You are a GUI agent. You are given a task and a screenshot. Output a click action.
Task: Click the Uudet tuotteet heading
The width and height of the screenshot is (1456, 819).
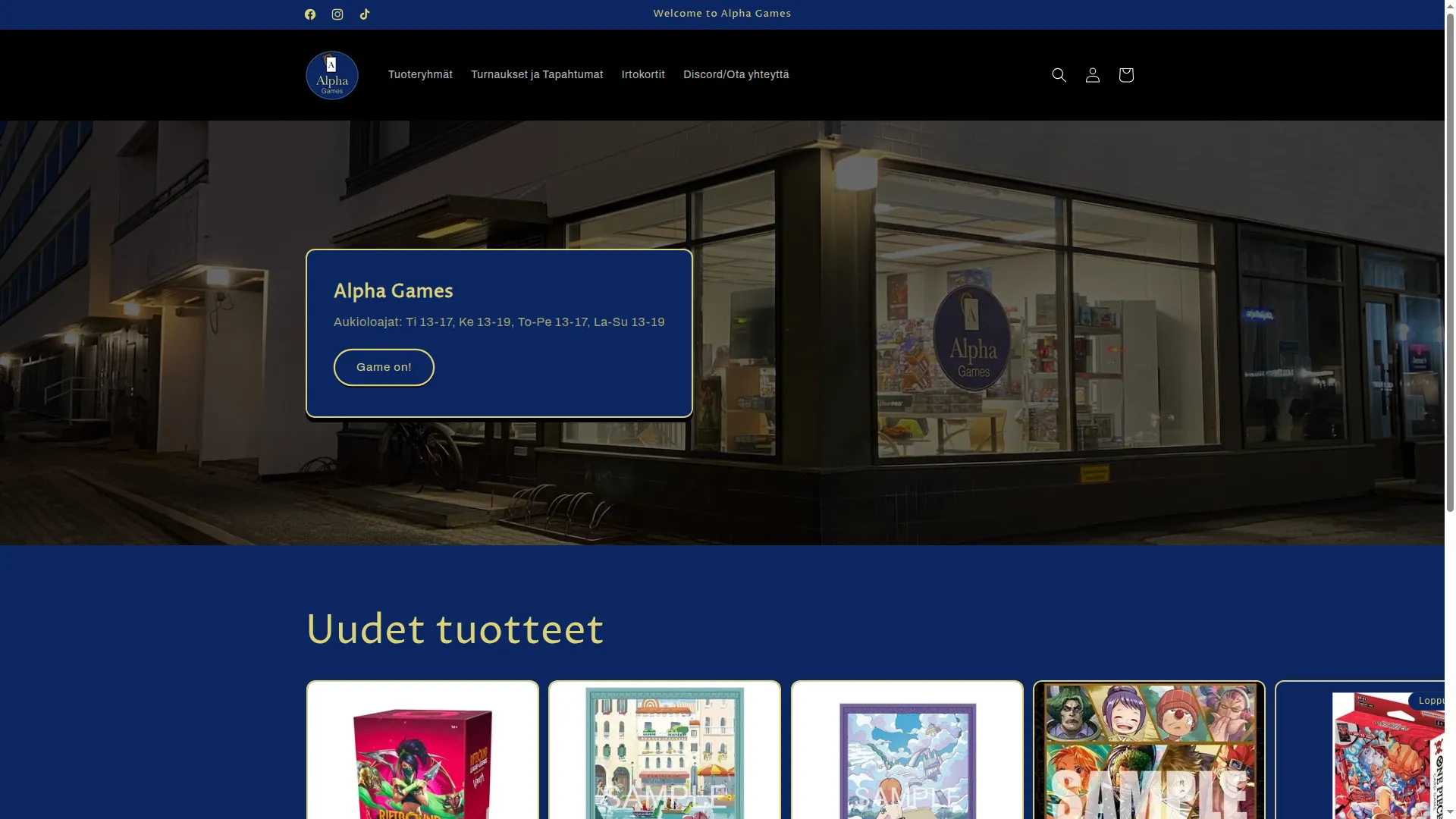point(455,629)
